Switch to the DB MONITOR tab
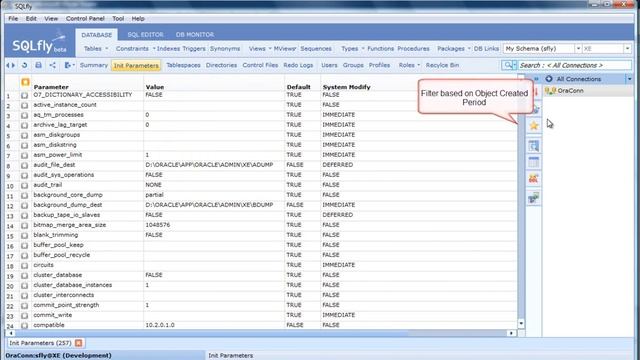Image resolution: width=640 pixels, height=360 pixels. (x=195, y=35)
